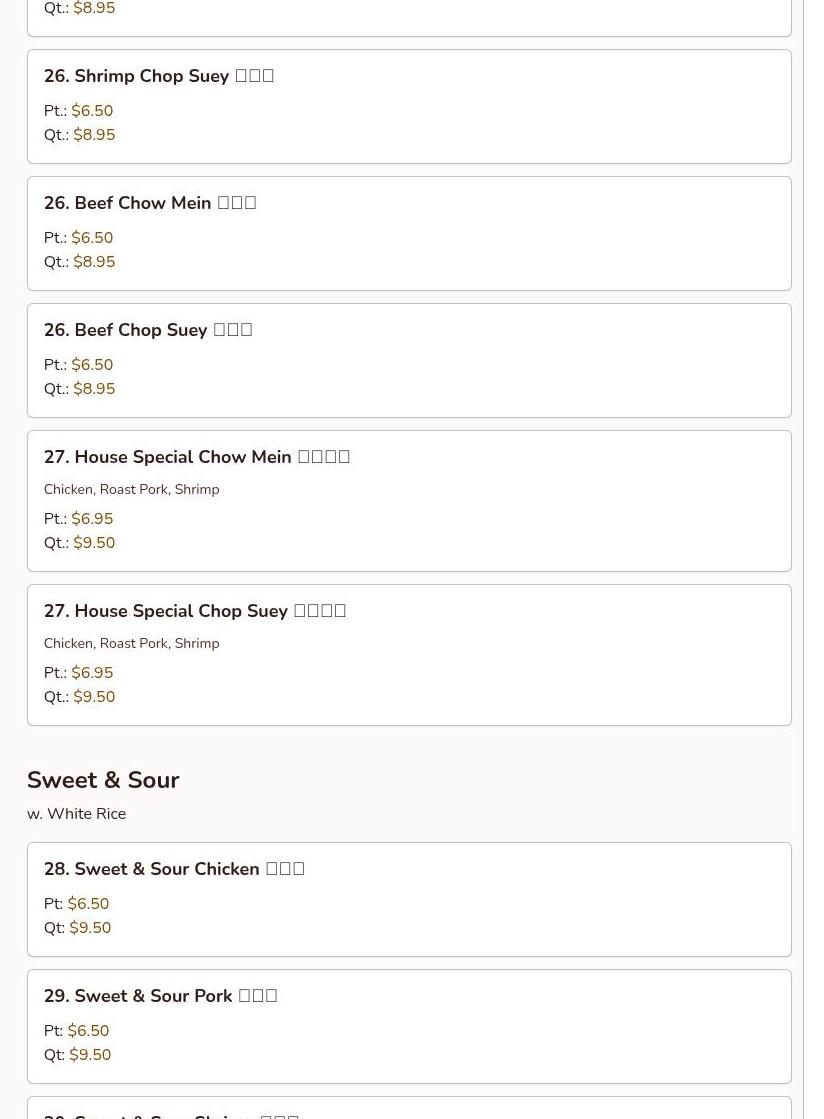824x1119 pixels.
Task: Choose Sweet & Sour Chicken item
Action: (x=174, y=869)
